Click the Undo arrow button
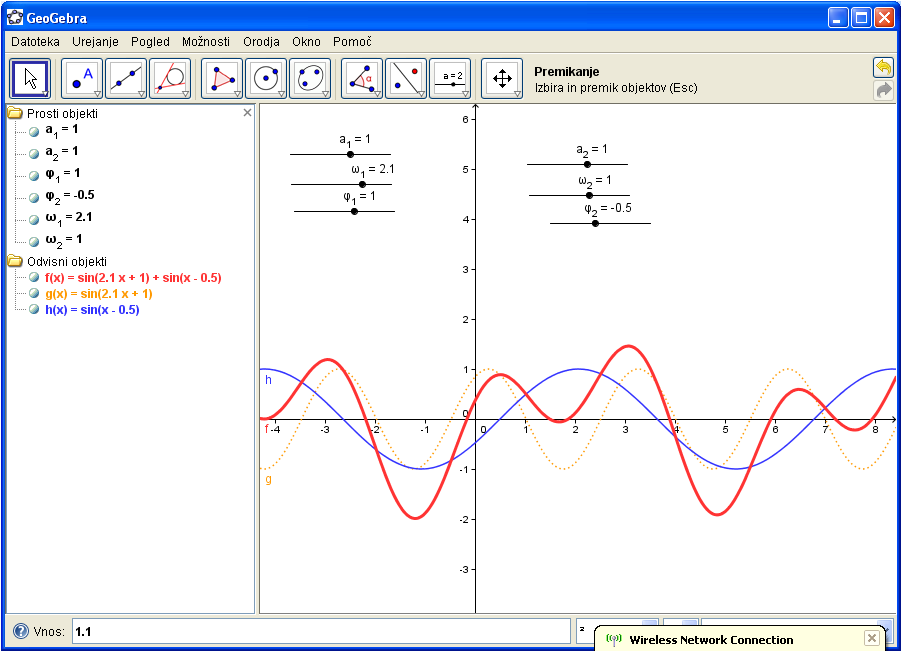902x652 pixels. [x=882, y=66]
